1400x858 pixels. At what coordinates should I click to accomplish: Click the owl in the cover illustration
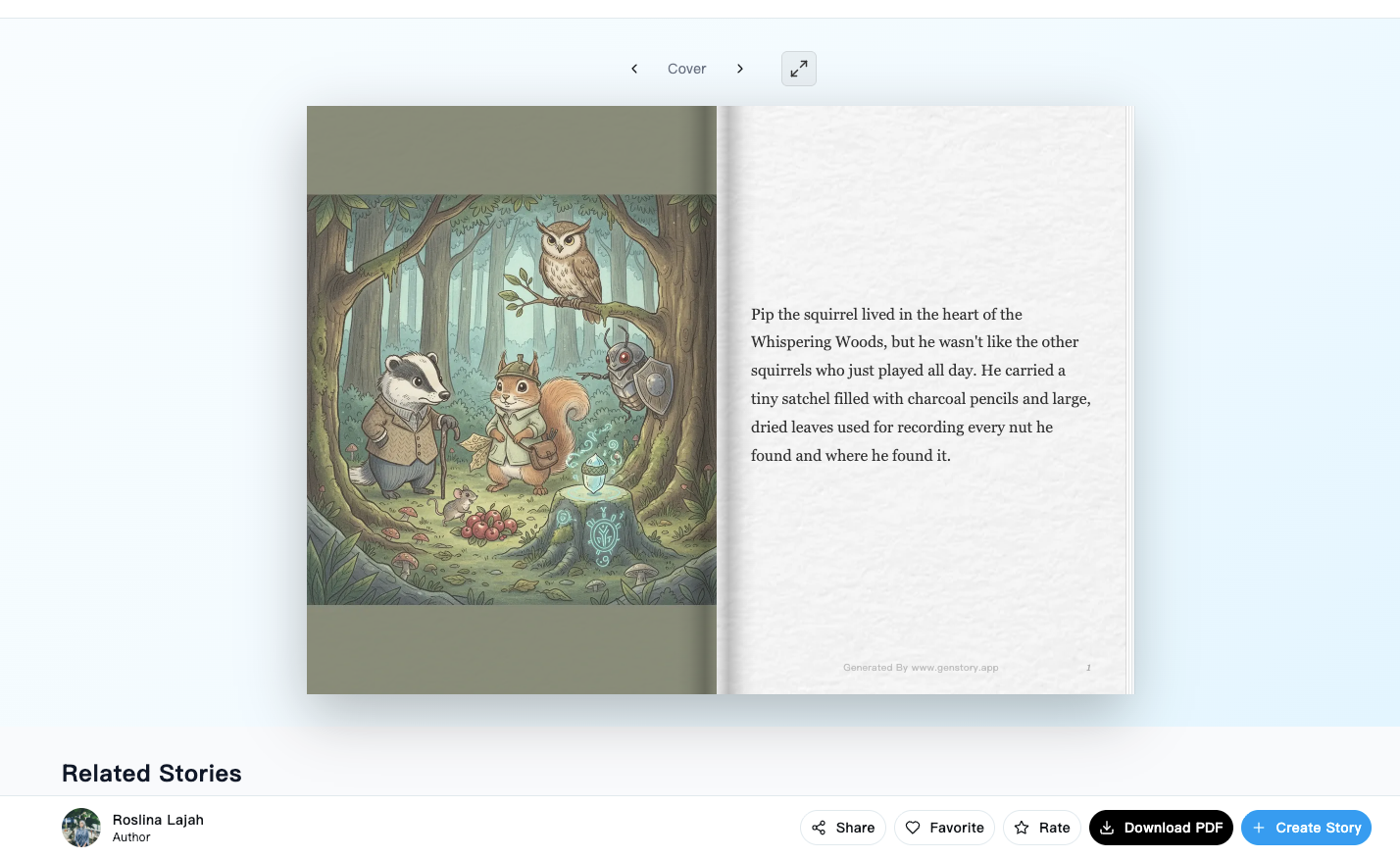567,258
